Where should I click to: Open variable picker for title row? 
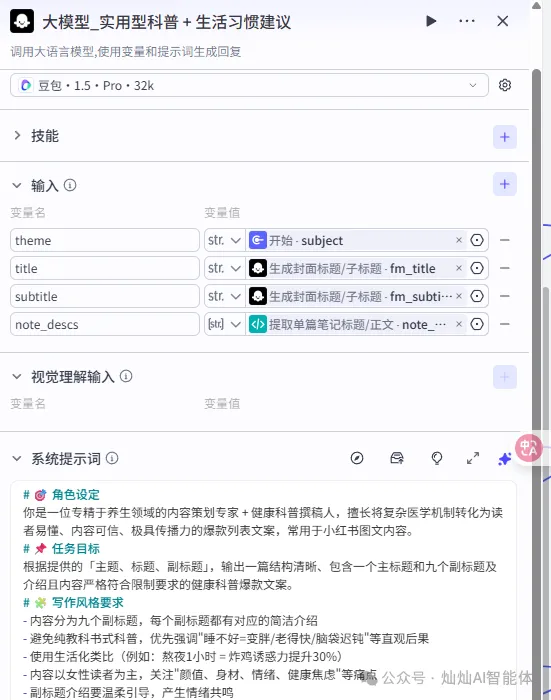coord(477,268)
